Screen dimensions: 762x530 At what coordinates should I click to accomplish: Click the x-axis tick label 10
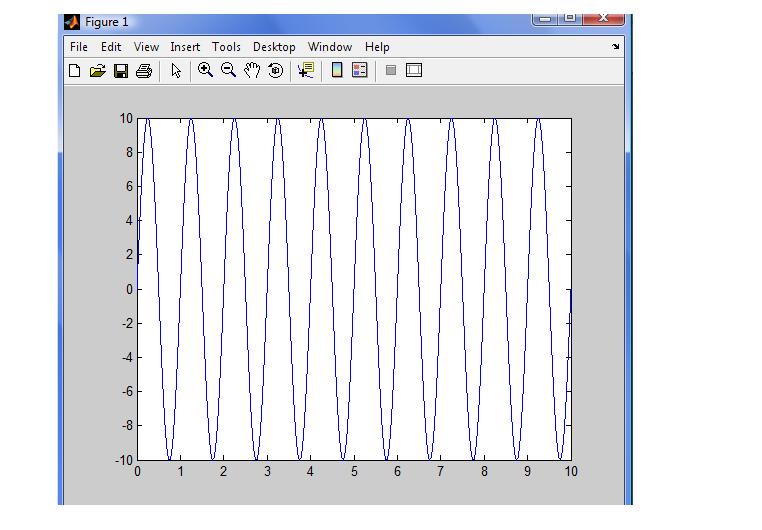coord(571,471)
